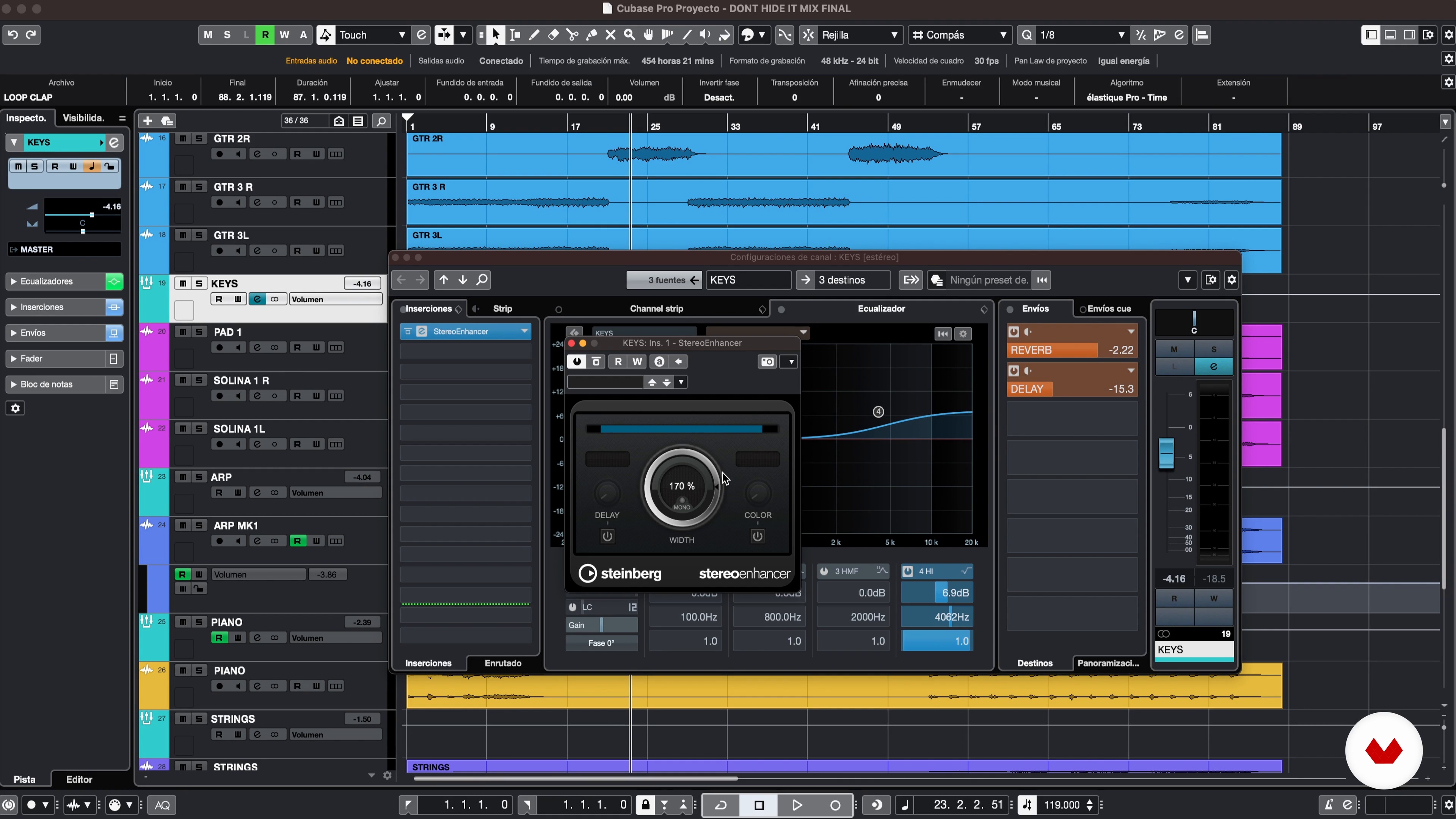1456x819 pixels.
Task: Click the undo arrow in the toolbar
Action: (13, 35)
